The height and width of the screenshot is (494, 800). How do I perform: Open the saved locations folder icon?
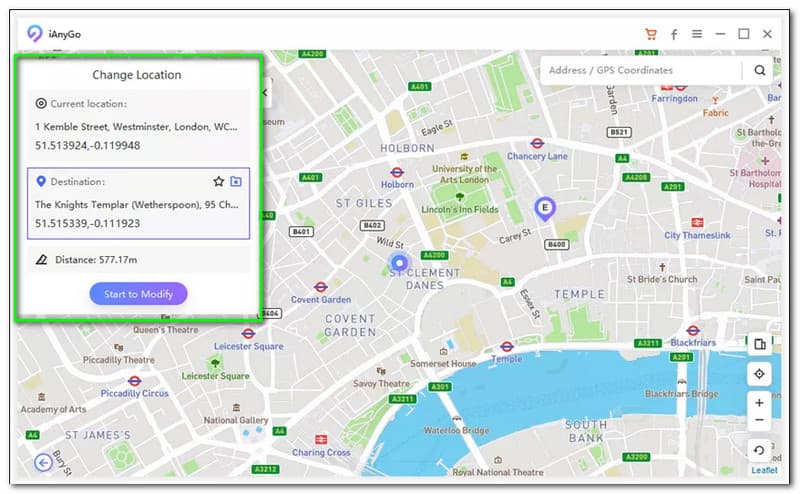point(236,181)
